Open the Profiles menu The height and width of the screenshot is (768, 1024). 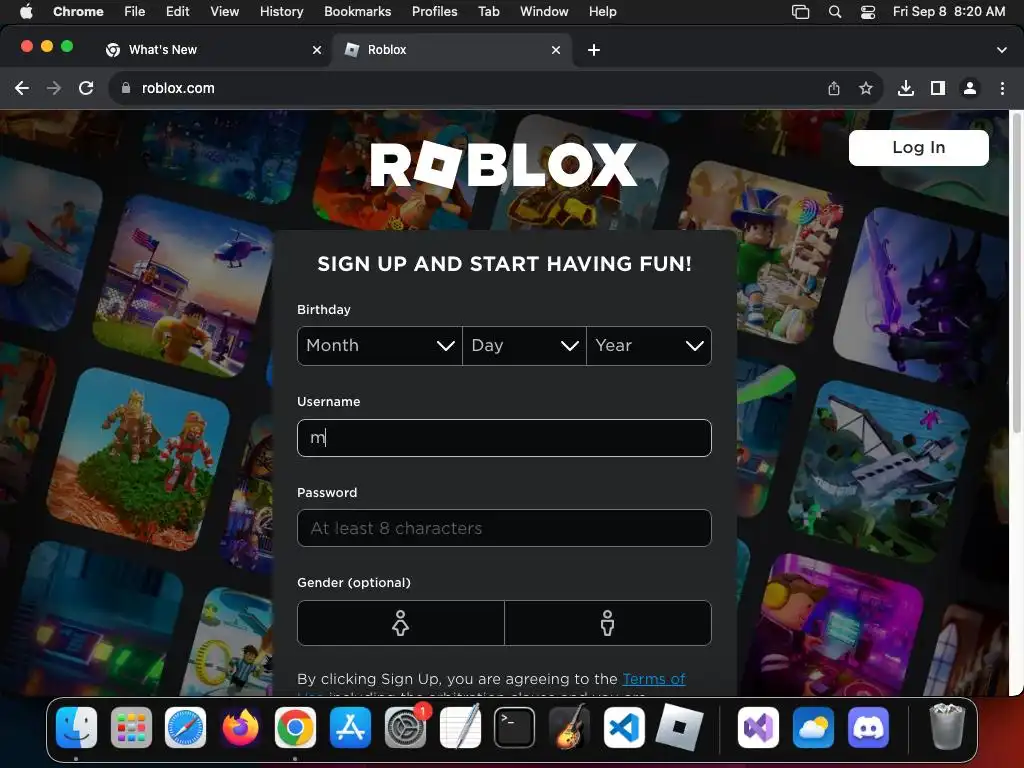[434, 12]
